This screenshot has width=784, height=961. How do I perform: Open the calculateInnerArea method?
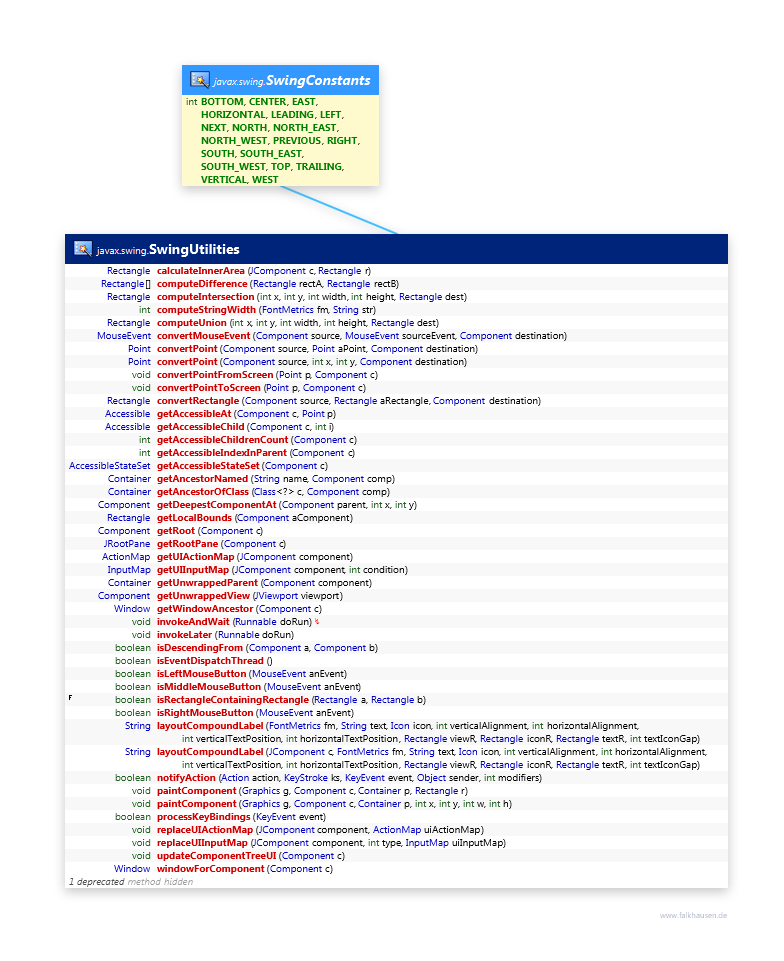click(200, 271)
